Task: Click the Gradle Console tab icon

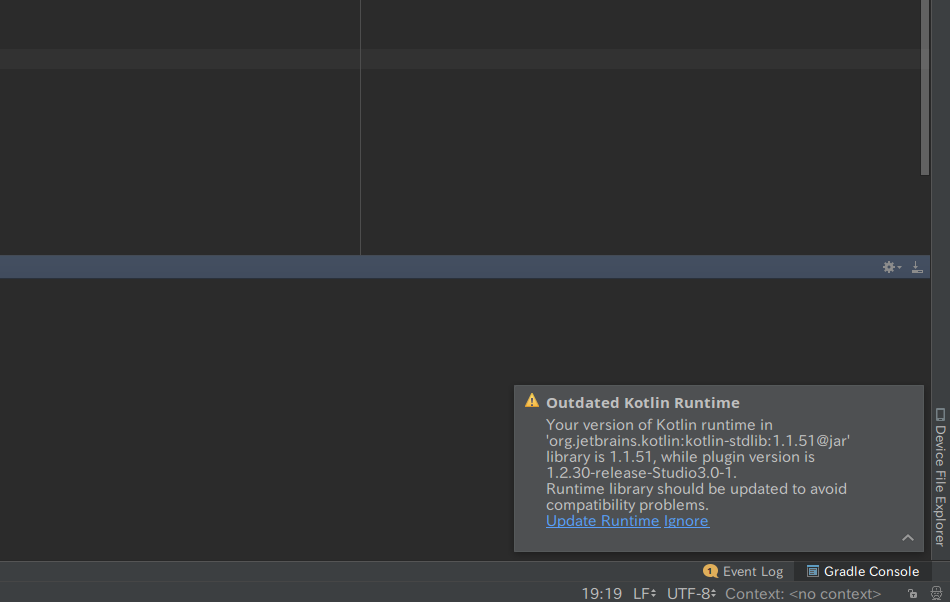Action: (x=812, y=571)
